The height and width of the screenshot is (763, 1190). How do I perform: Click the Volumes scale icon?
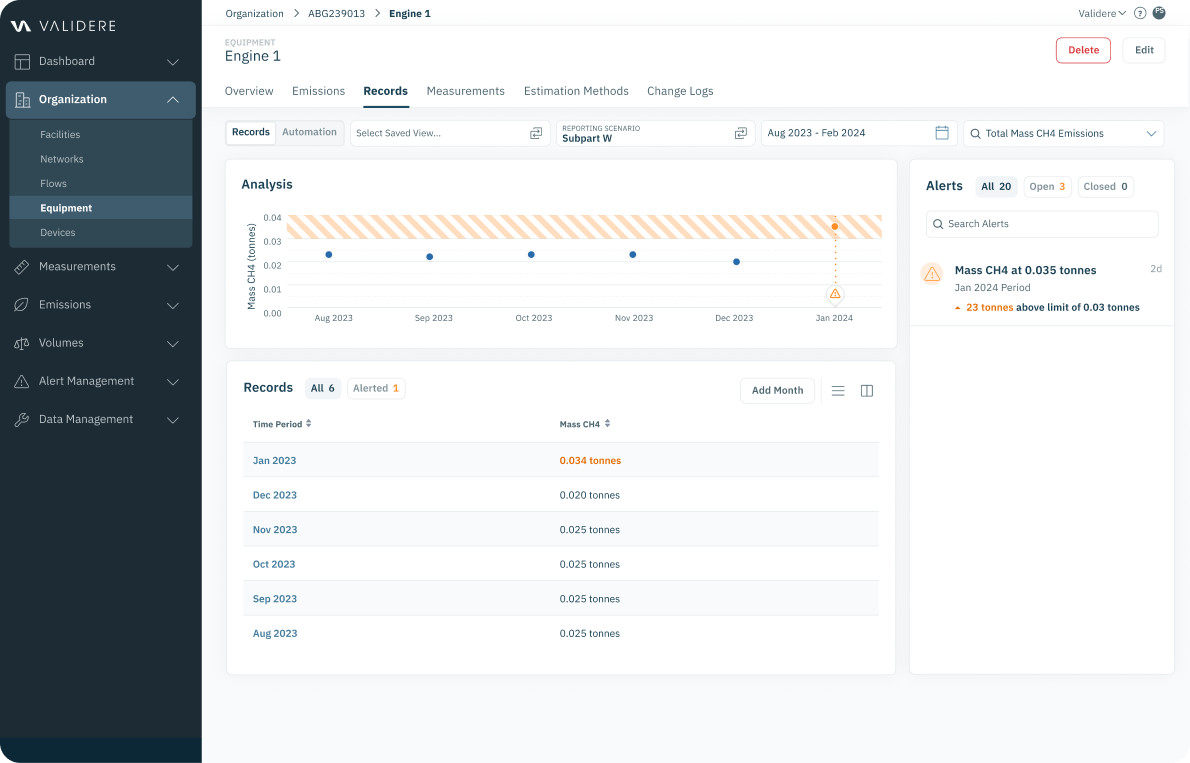(x=22, y=343)
